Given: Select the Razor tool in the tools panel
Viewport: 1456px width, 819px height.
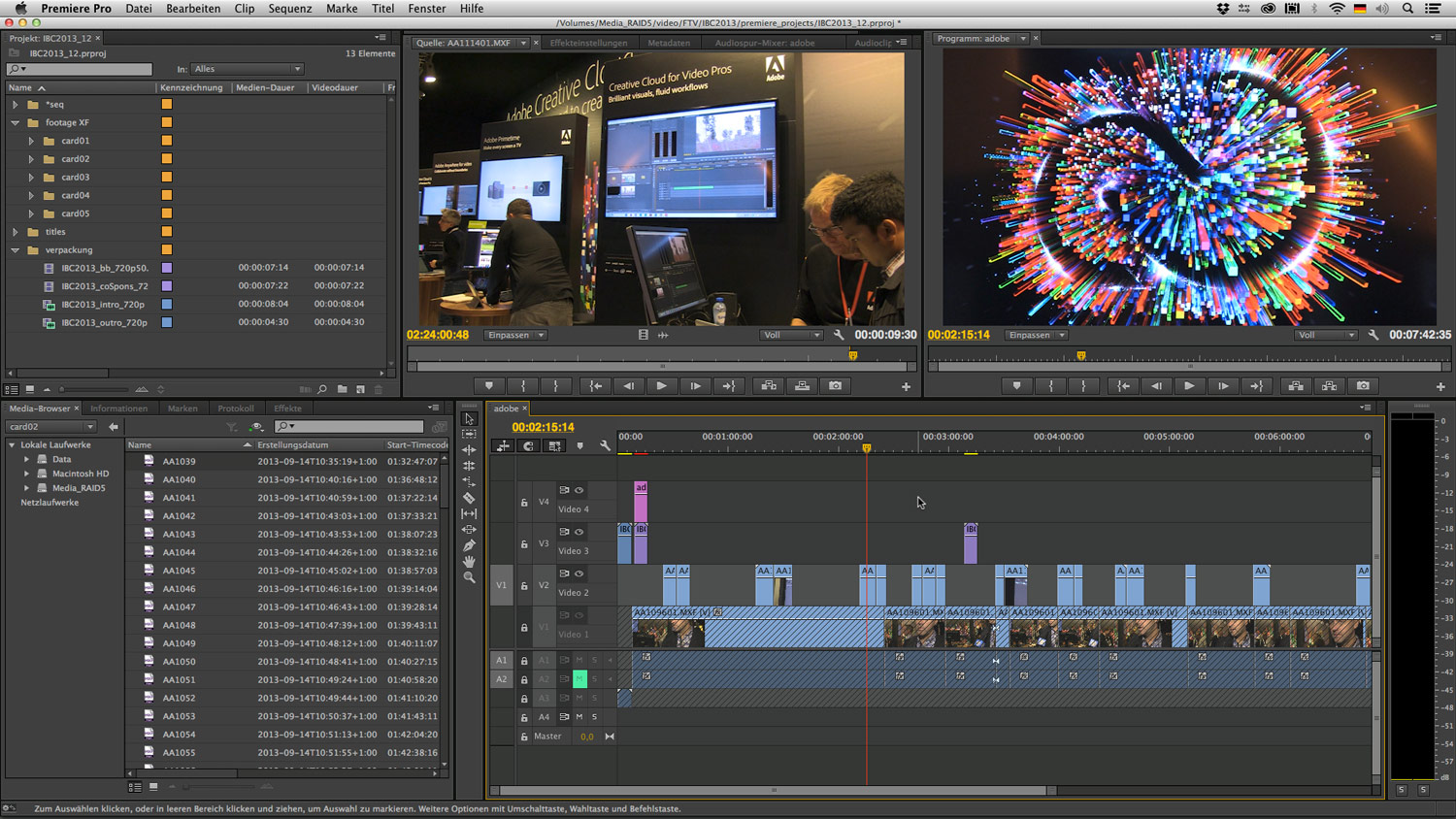Looking at the screenshot, I should 469,498.
